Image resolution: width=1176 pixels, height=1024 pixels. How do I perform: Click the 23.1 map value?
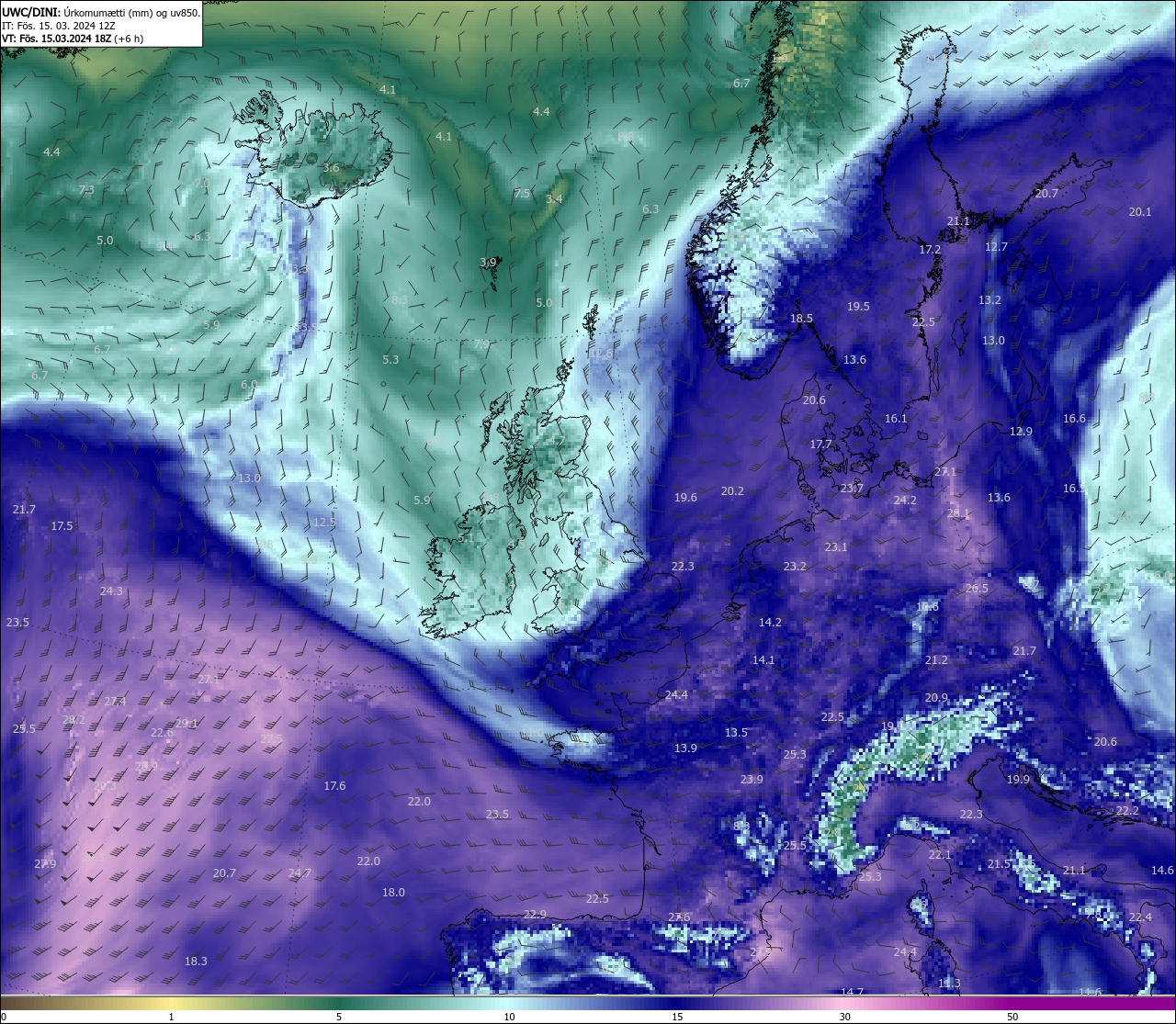click(x=836, y=547)
